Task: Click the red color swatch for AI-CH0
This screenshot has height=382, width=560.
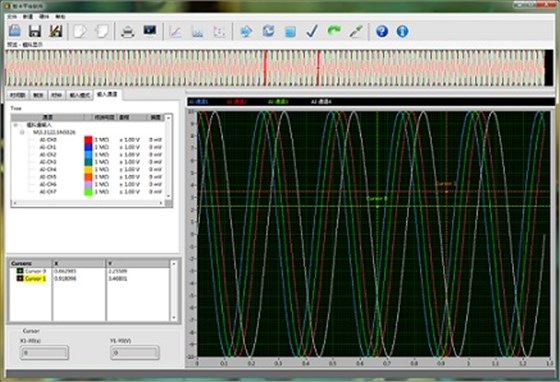Action: [88, 140]
